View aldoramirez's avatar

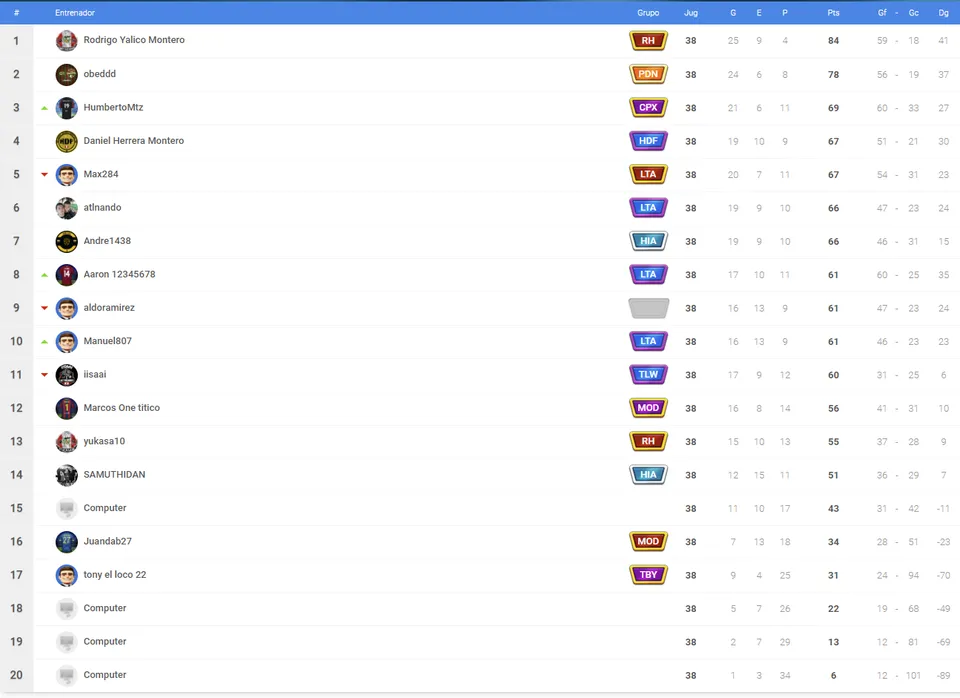click(x=66, y=308)
